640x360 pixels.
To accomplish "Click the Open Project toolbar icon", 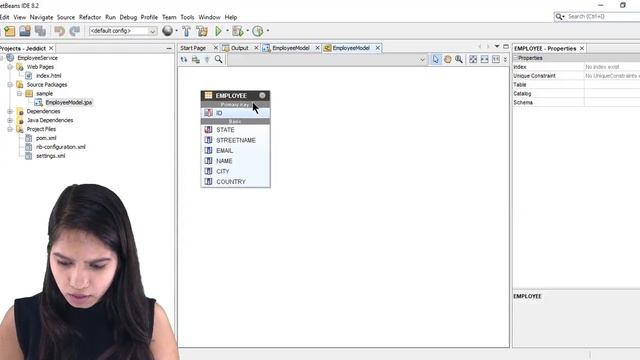I will click(x=24, y=31).
